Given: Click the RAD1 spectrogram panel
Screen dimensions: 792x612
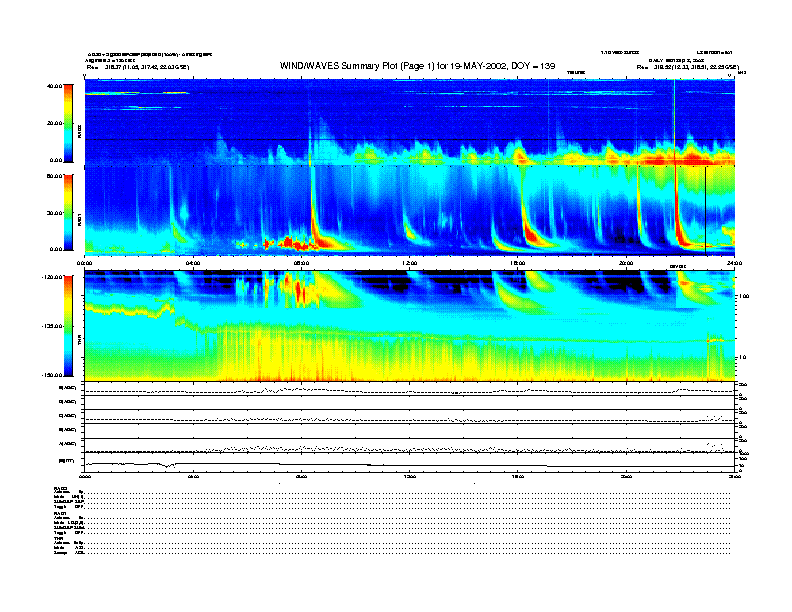Looking at the screenshot, I should coord(410,211).
